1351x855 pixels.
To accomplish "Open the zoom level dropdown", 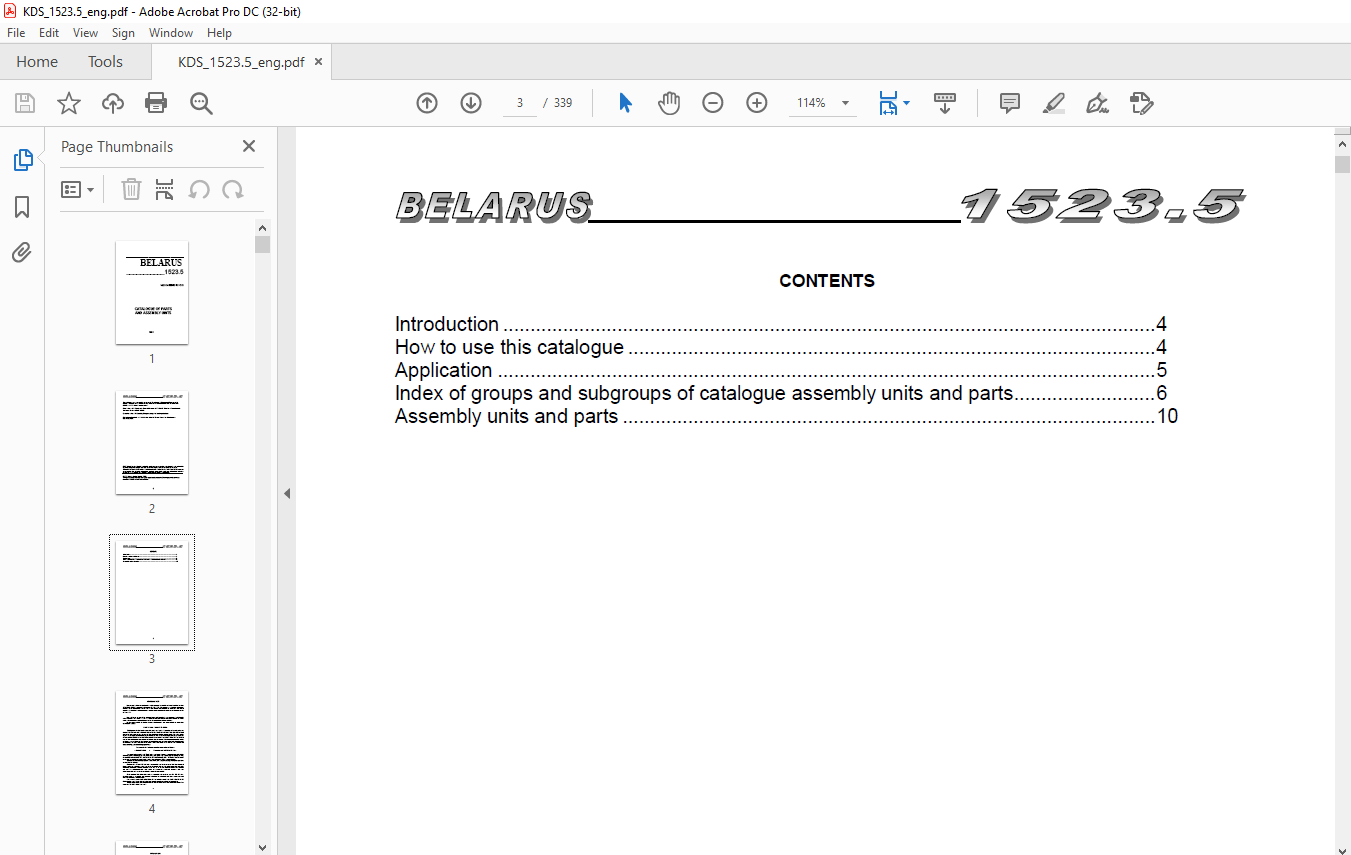I will point(846,103).
